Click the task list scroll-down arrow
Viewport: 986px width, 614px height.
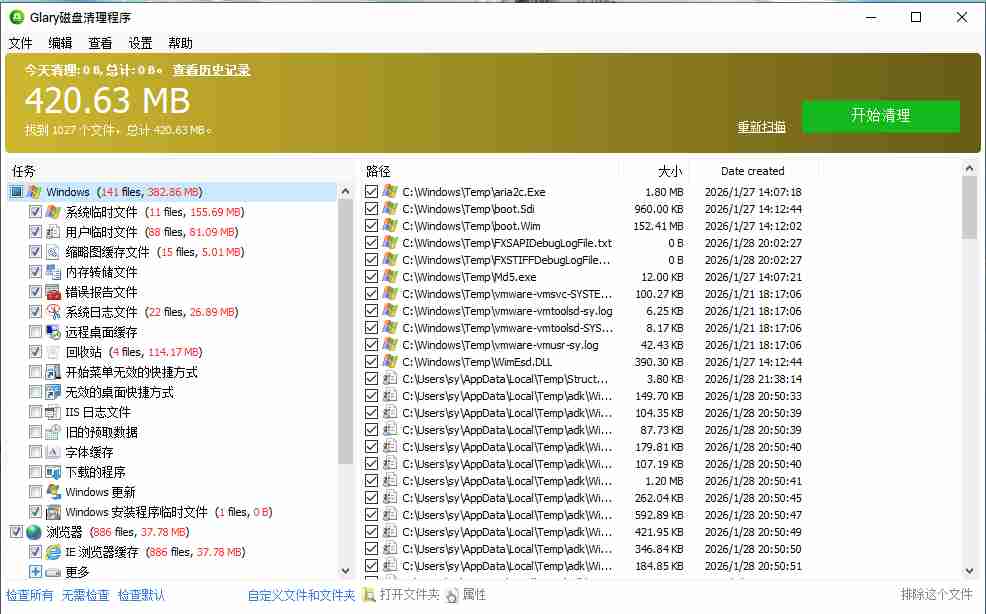[x=346, y=569]
